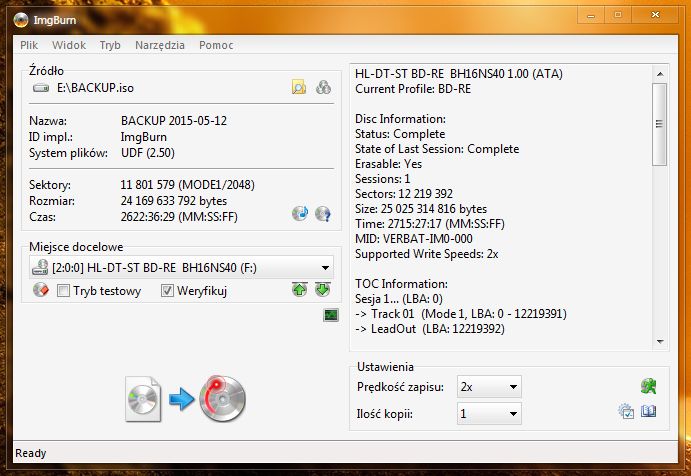
Task: Click the MID: VERBAT-IM0-000 line
Action: pyautogui.click(x=414, y=238)
